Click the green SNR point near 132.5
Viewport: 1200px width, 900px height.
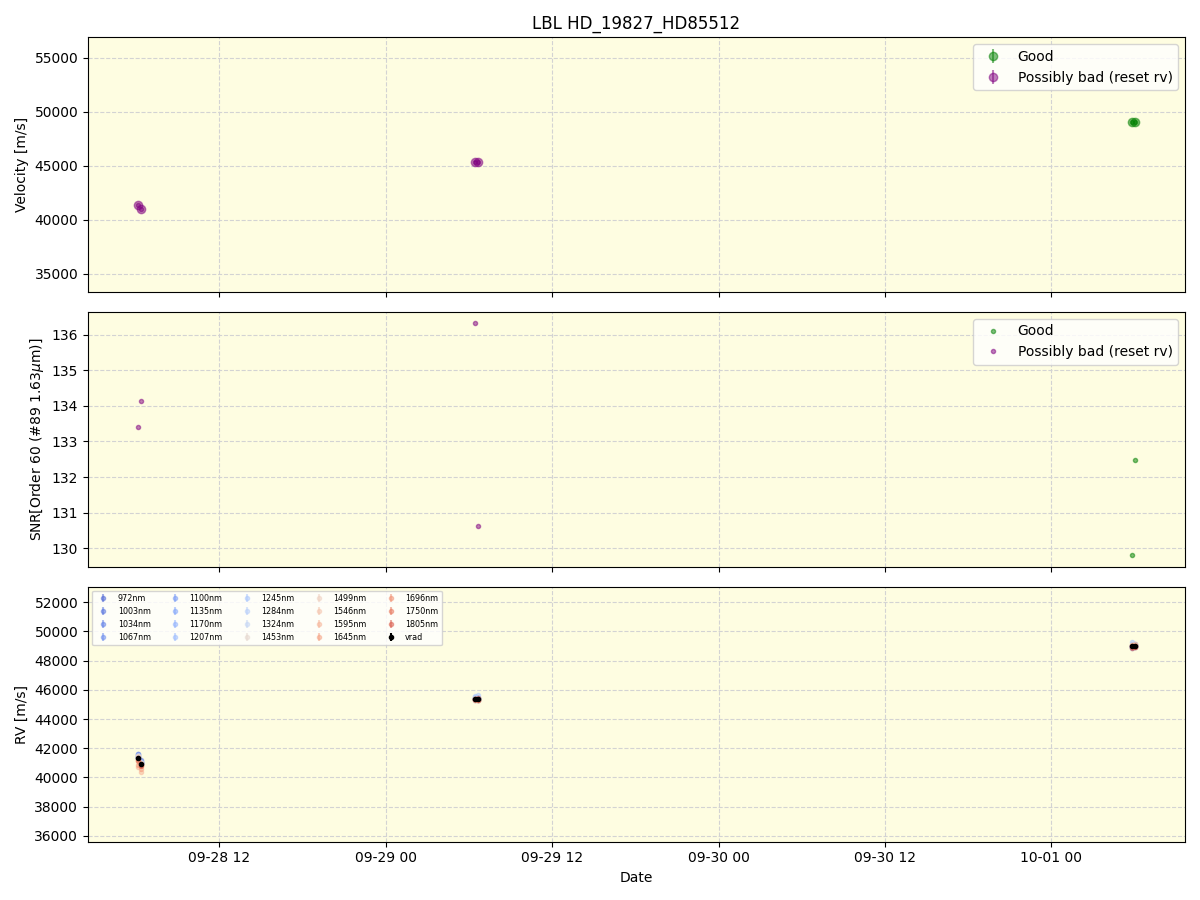tap(1135, 460)
